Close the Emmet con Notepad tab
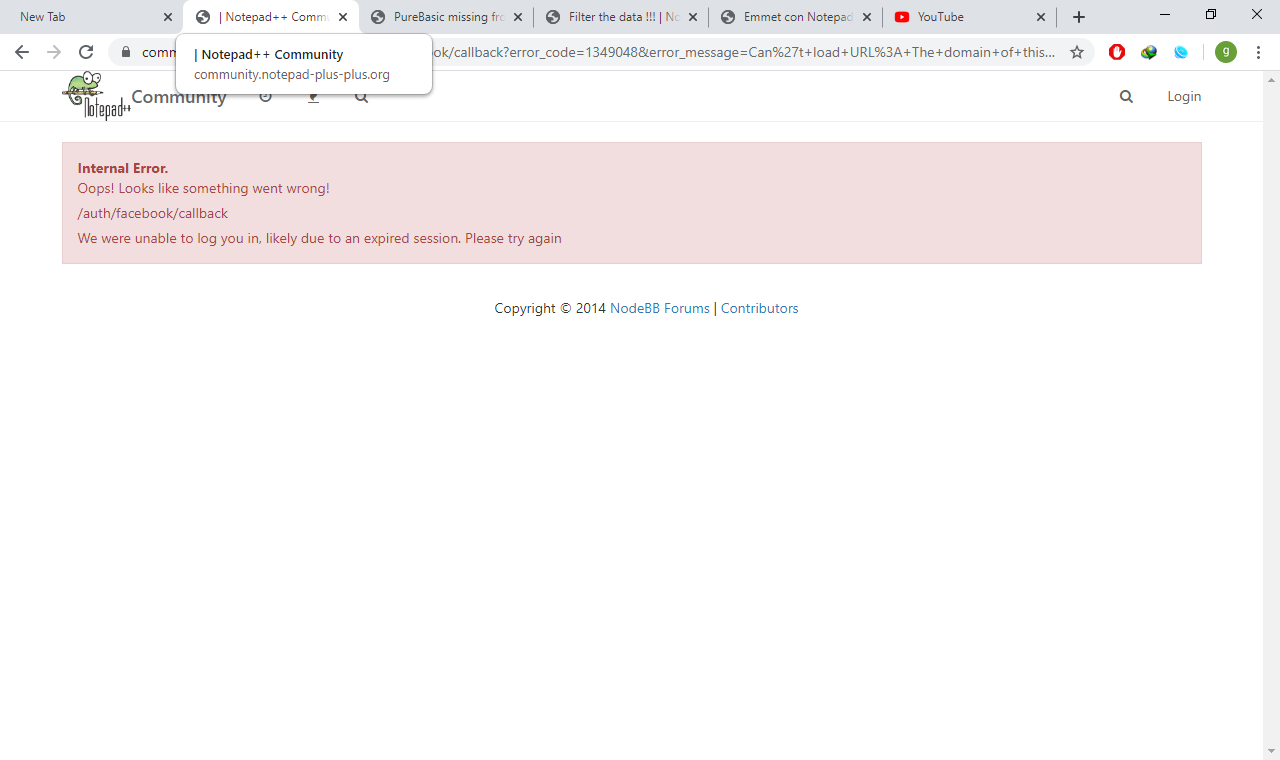This screenshot has width=1280, height=760. click(867, 17)
